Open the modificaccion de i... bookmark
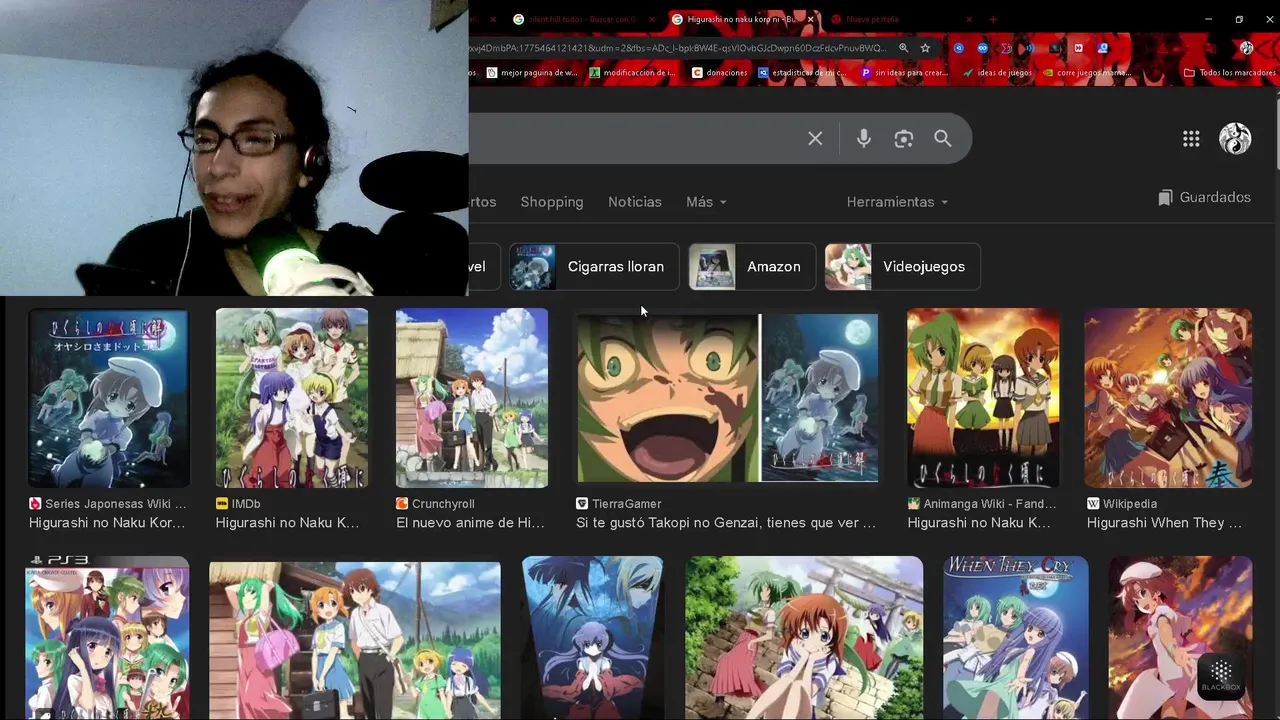The width and height of the screenshot is (1280, 720). [633, 73]
